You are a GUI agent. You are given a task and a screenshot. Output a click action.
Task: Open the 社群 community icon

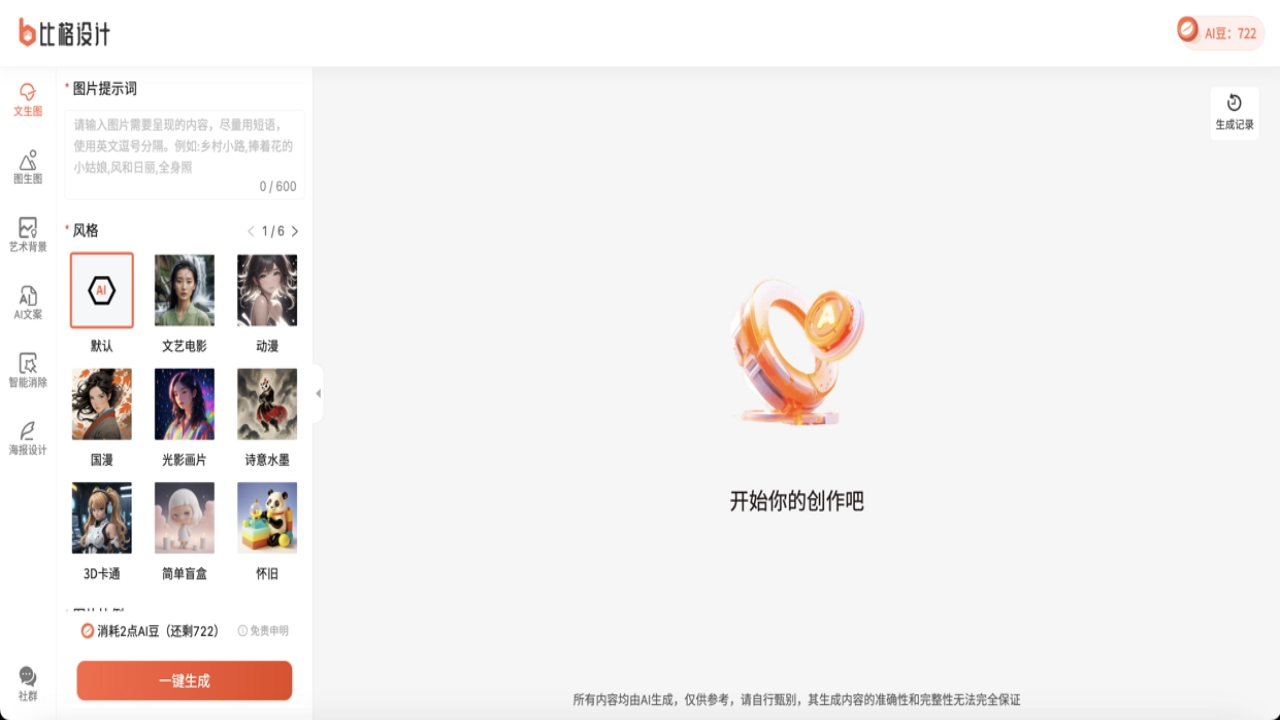point(26,682)
